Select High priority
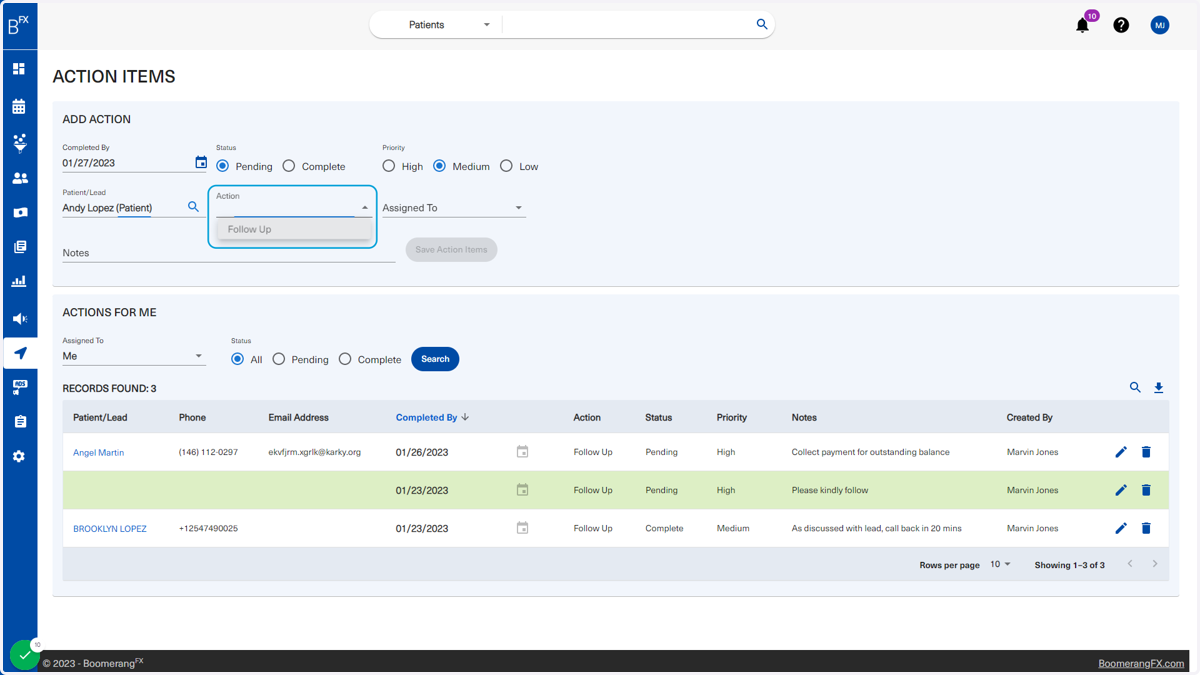 pos(389,166)
